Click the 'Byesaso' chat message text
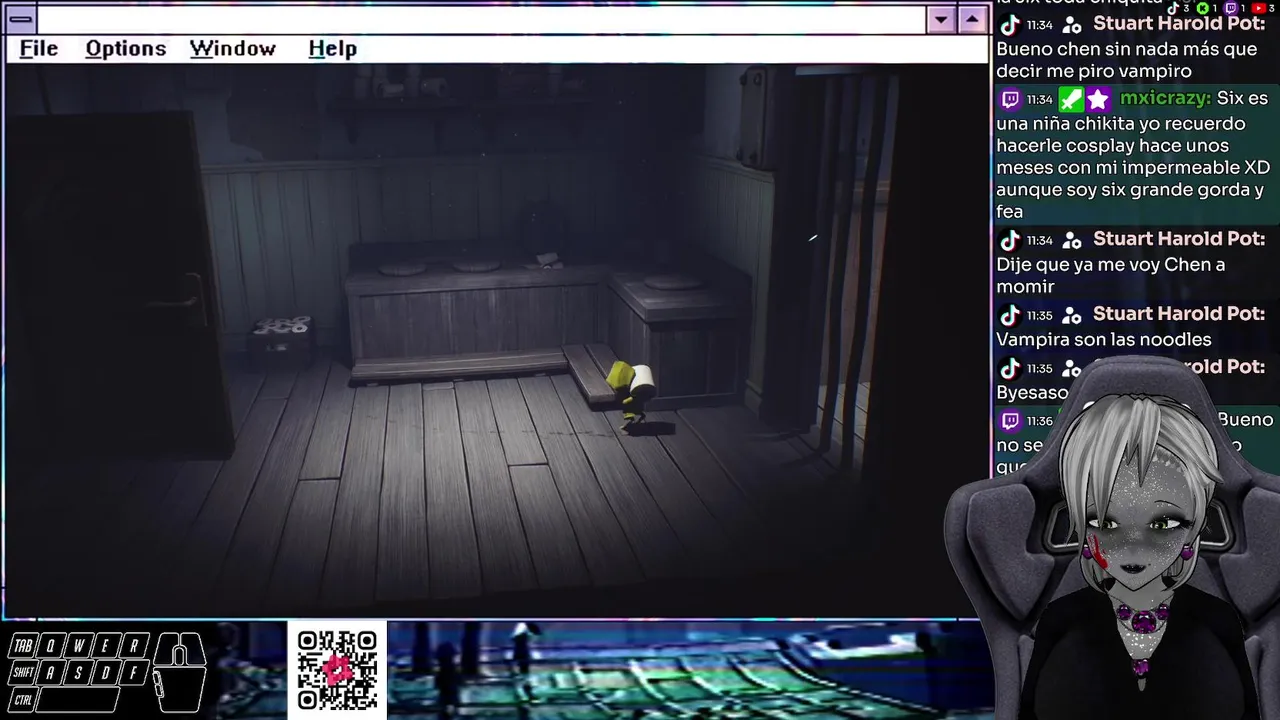This screenshot has height=720, width=1280. coord(1032,393)
